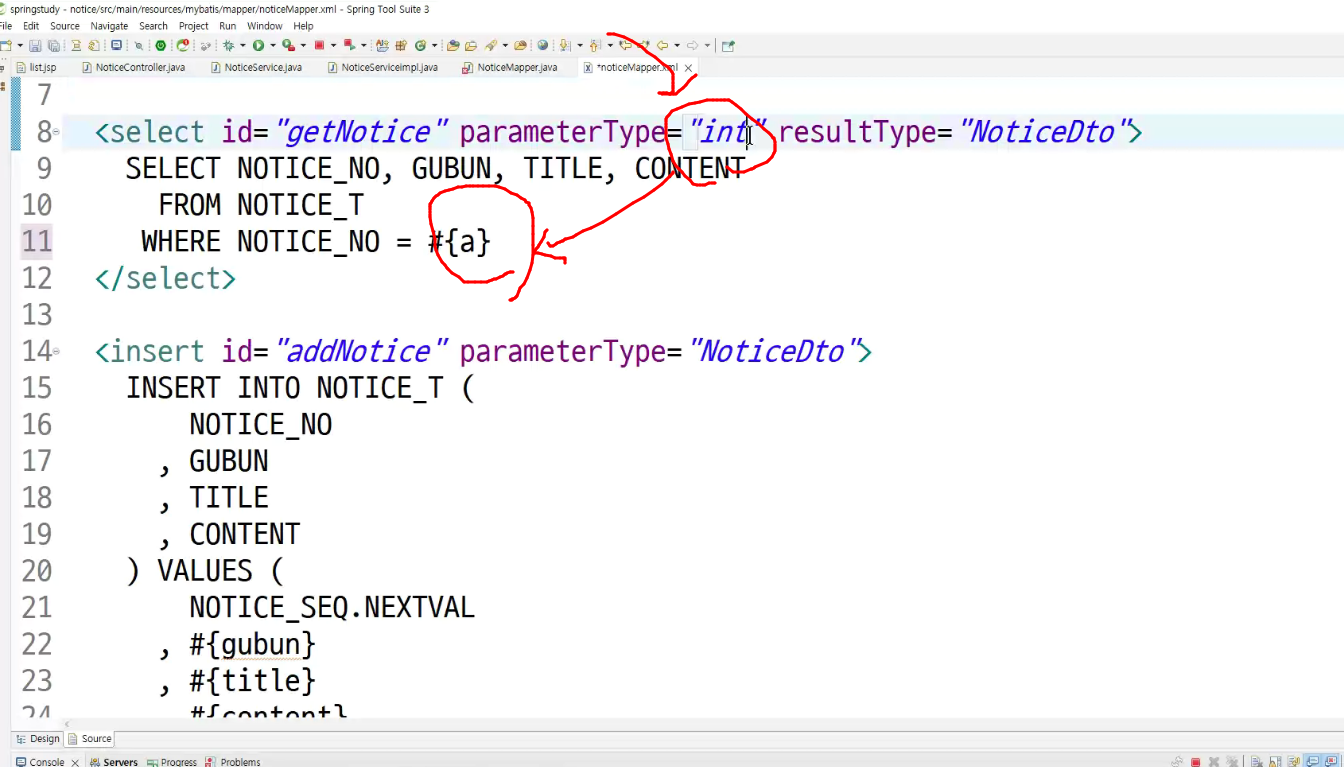
Task: Open the New wizard dropdown arrow
Action: (20, 45)
